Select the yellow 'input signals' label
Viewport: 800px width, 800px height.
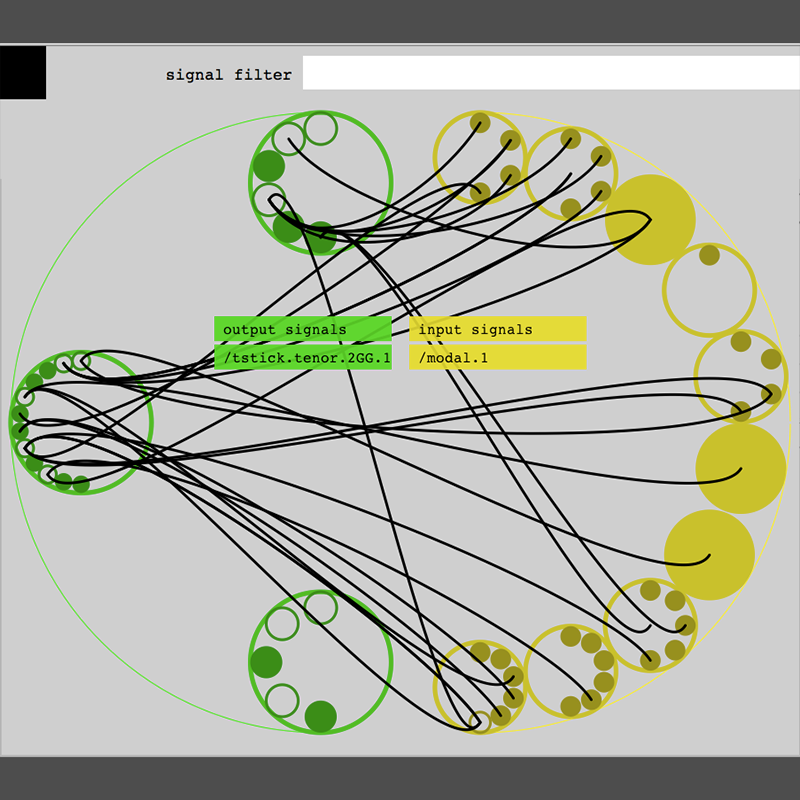[x=497, y=329]
